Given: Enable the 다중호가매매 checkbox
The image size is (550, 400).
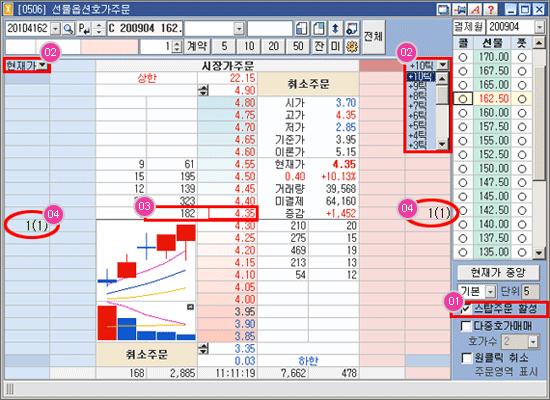Looking at the screenshot, I should (x=466, y=326).
